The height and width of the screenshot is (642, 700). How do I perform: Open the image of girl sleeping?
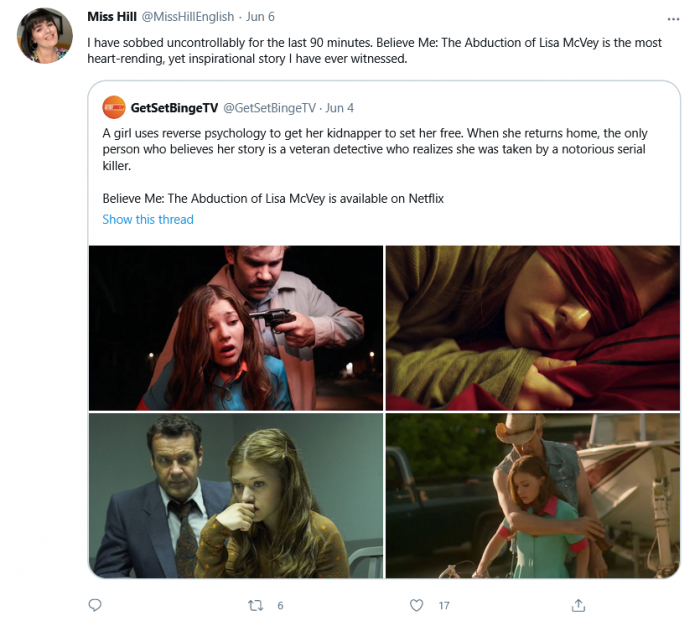(x=532, y=327)
